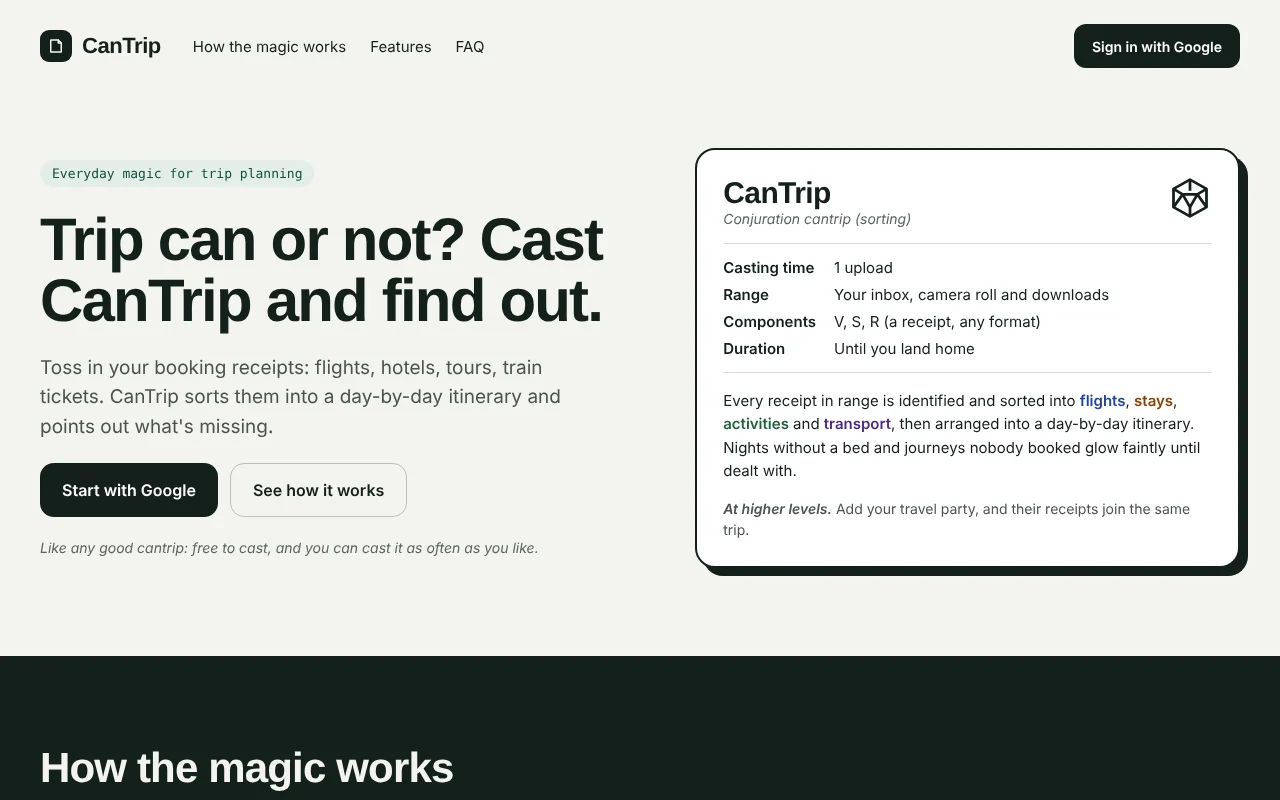Click the free to cast italic note

pos(289,548)
